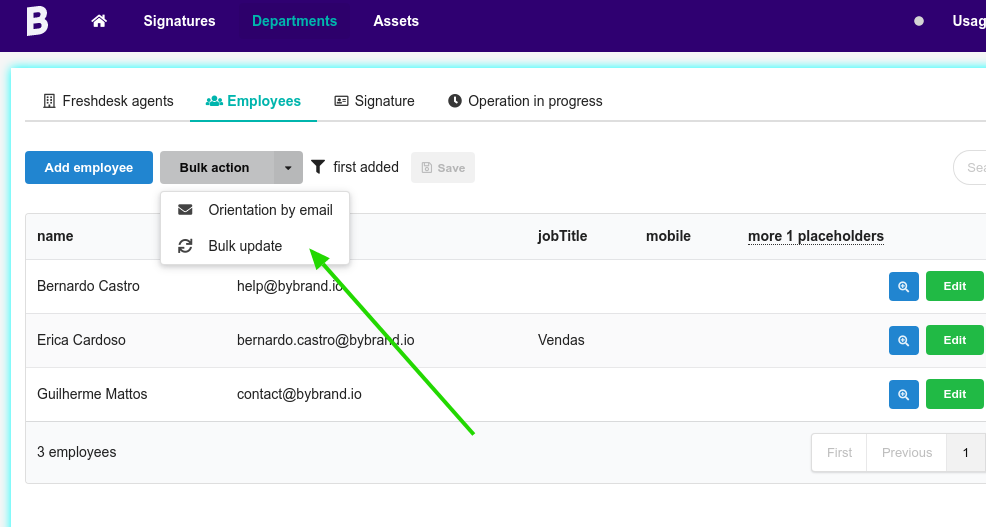Click the Bybrand logo icon
This screenshot has width=986, height=527.
[x=37, y=21]
